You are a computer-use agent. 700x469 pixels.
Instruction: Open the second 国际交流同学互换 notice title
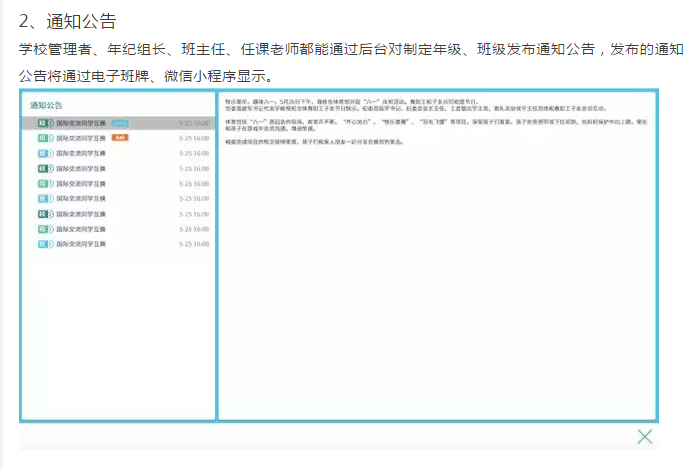coord(81,138)
